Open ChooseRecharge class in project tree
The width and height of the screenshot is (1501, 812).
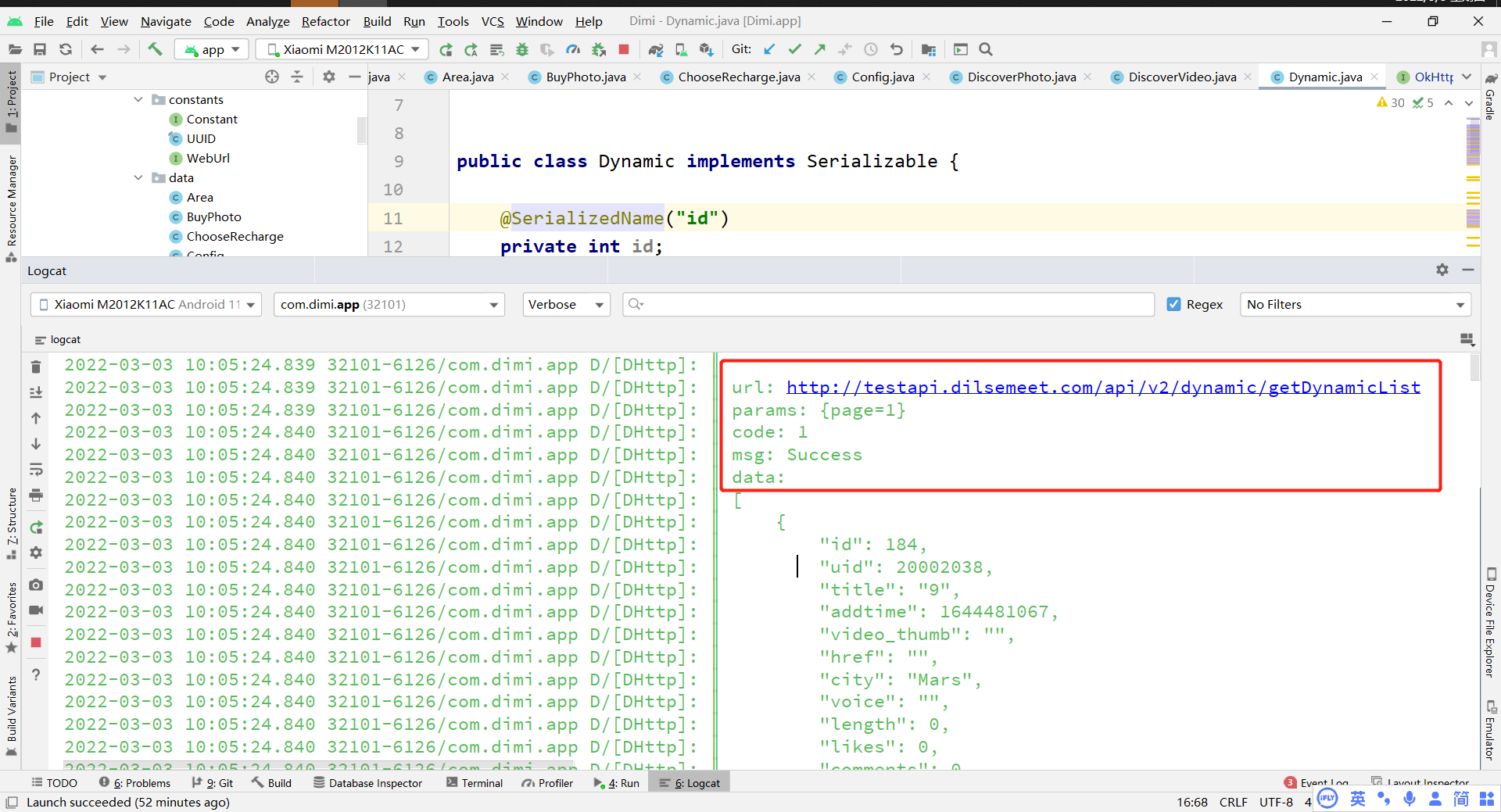pyautogui.click(x=235, y=236)
